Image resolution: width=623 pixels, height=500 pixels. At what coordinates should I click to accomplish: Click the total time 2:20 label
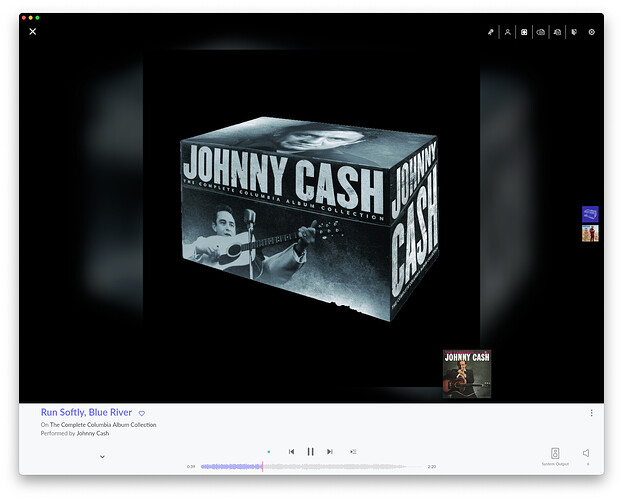coord(432,467)
